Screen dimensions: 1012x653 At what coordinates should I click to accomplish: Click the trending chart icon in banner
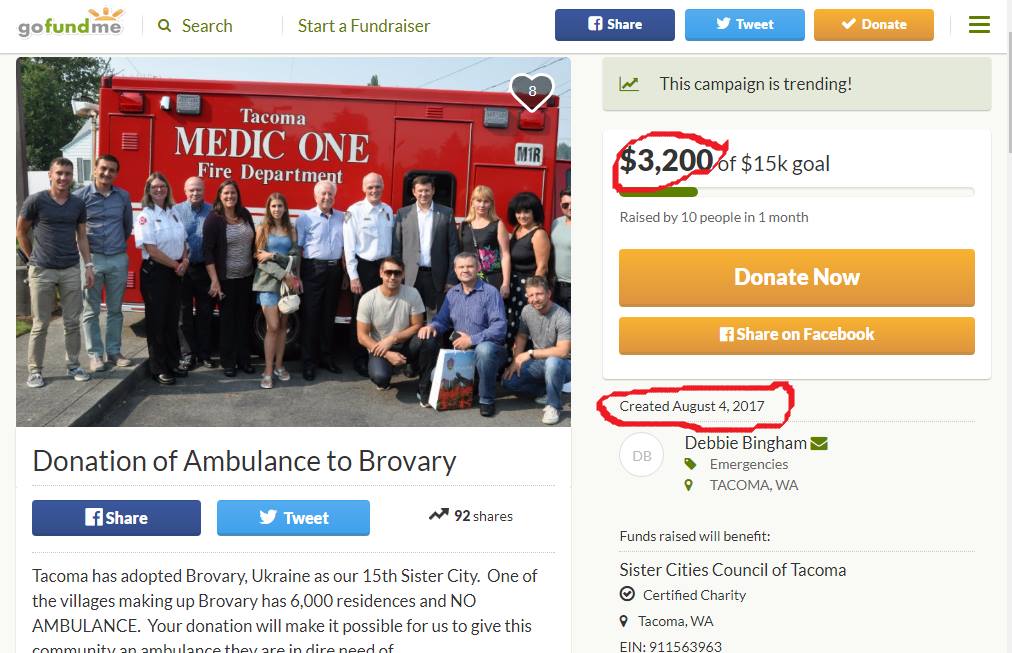pyautogui.click(x=629, y=84)
